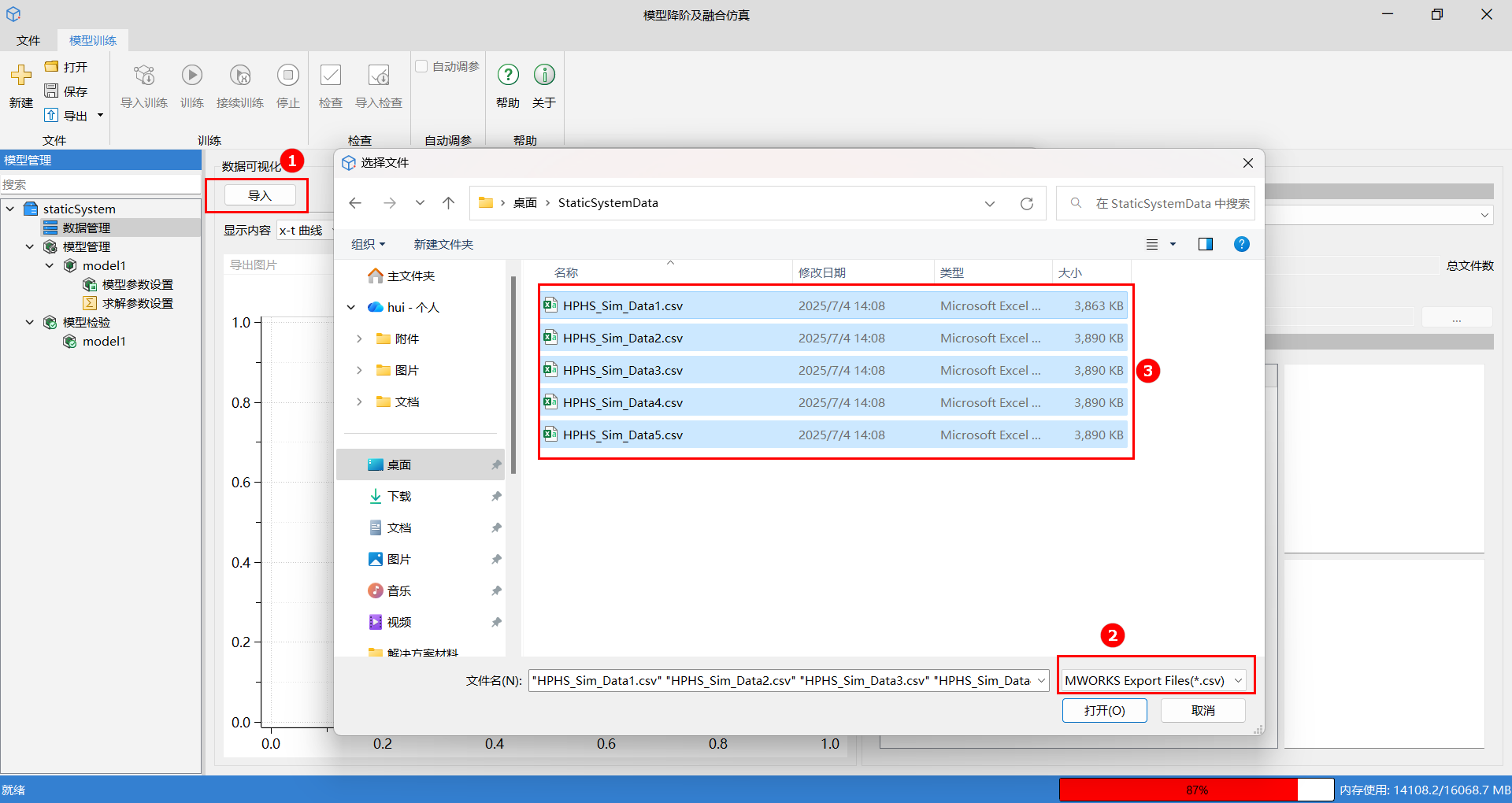Refresh the StaticSystemData folder listing
The image size is (1512, 803).
point(1027,204)
